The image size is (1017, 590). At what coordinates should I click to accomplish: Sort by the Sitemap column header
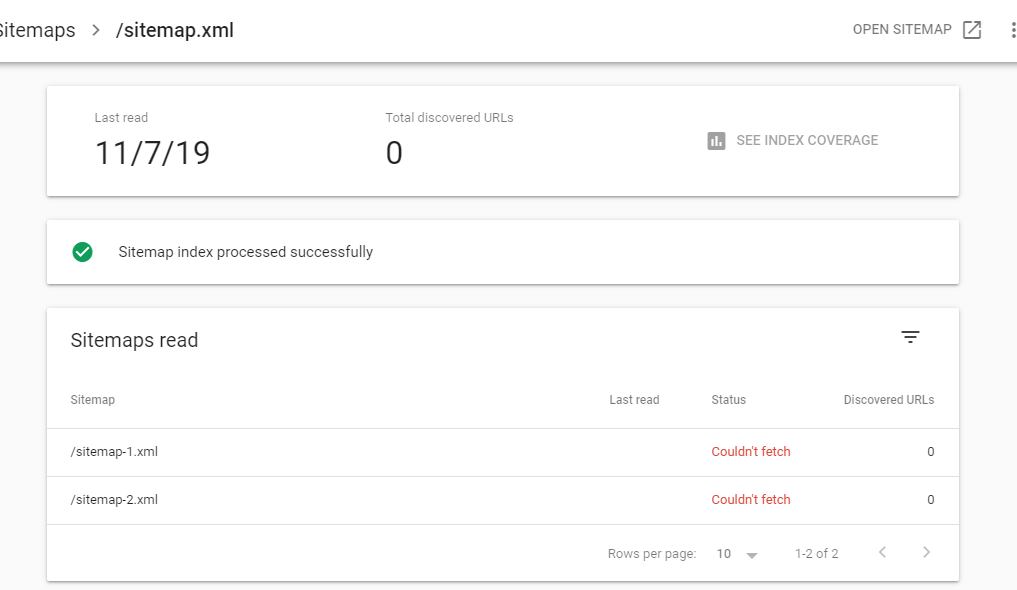tap(93, 400)
